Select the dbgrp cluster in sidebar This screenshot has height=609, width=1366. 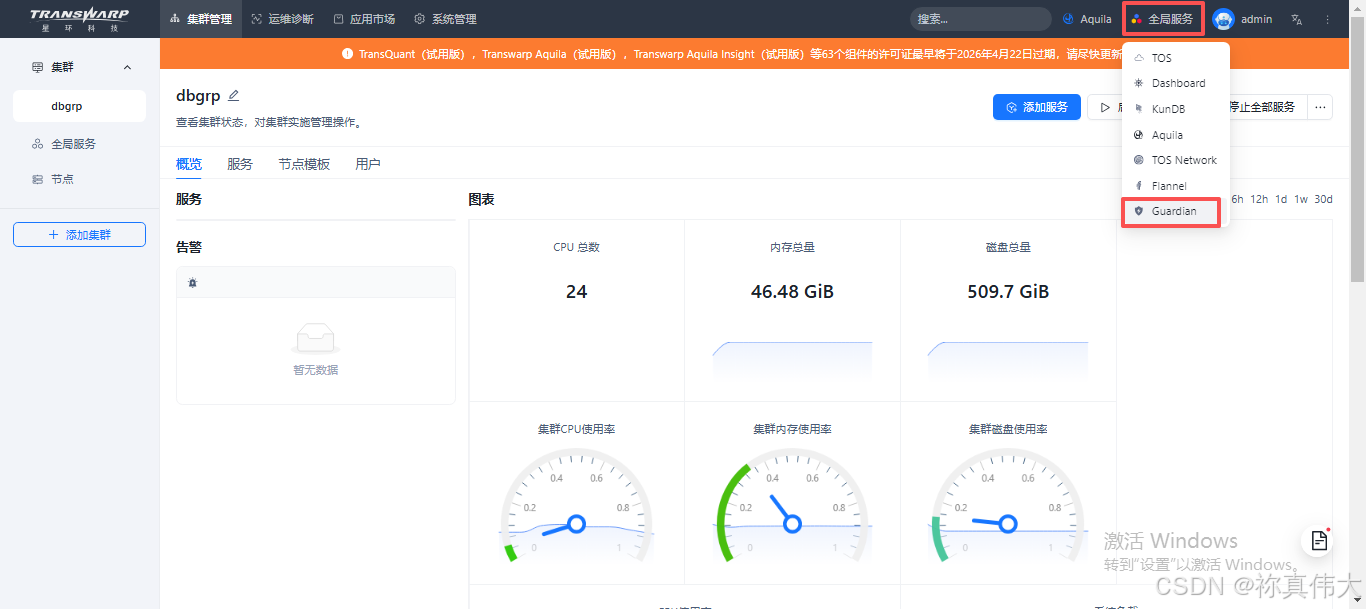point(79,105)
